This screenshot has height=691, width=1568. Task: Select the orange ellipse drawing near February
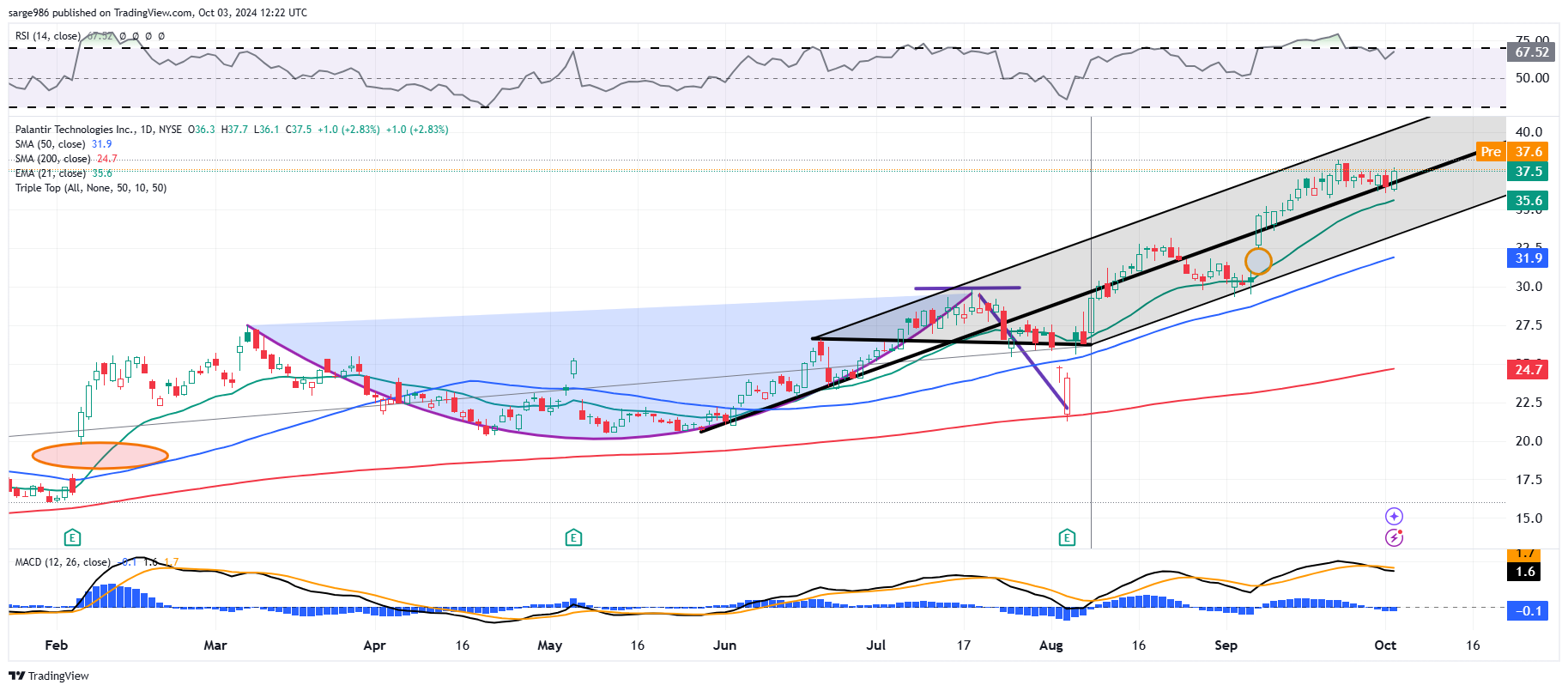coord(100,455)
